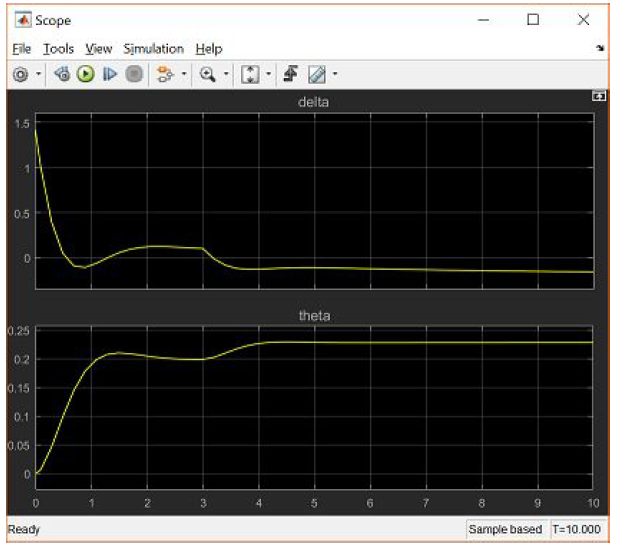Expand the Zoom tool dropdown arrow
Viewport: 617px width, 547px height.
tap(227, 74)
